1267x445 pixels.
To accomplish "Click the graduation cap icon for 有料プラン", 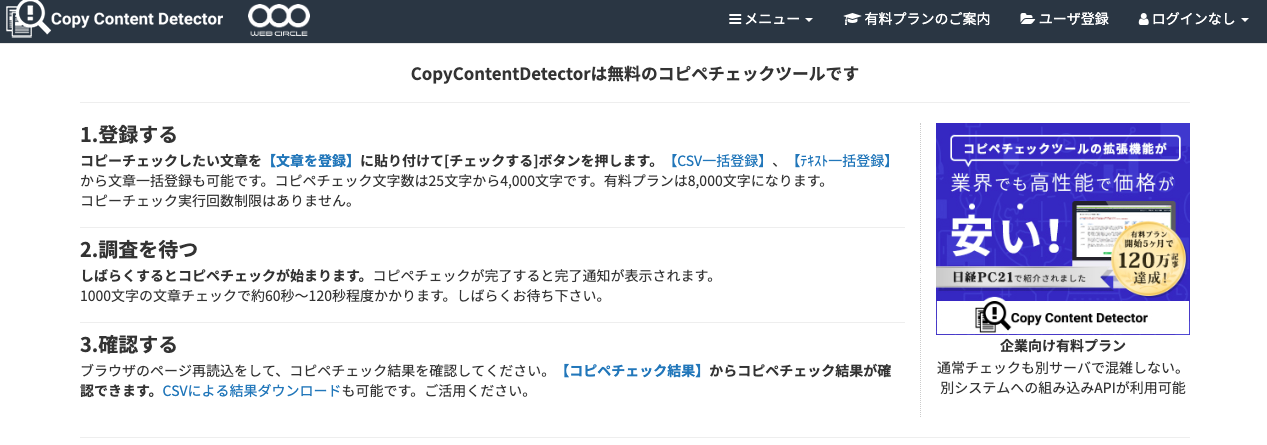I will click(852, 19).
